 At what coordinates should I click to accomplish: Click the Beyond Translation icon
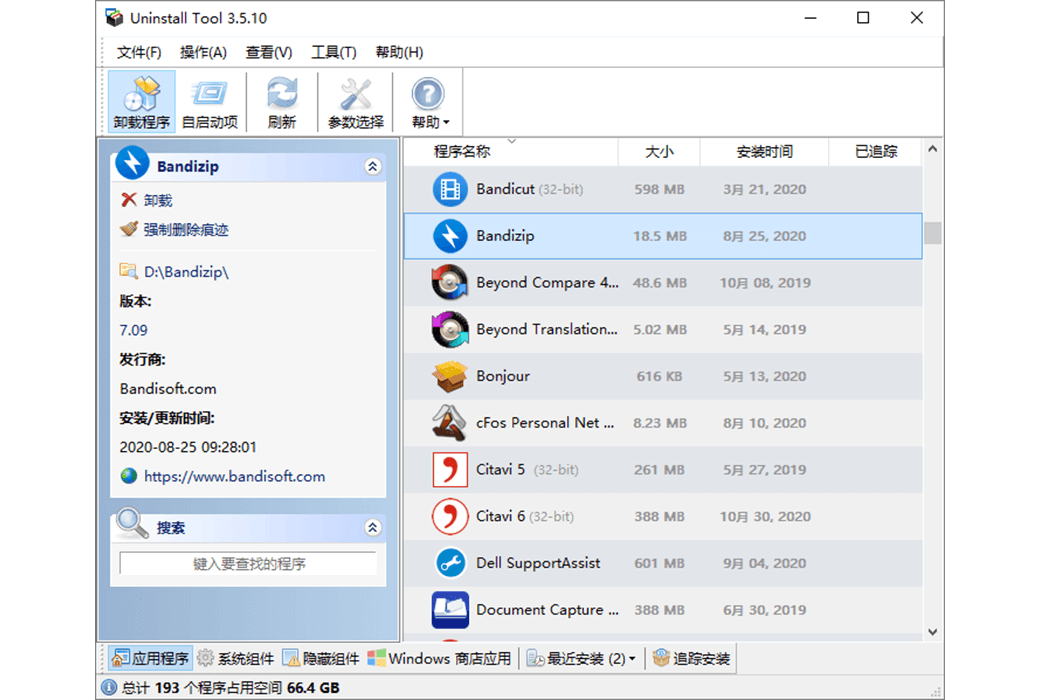click(x=450, y=330)
